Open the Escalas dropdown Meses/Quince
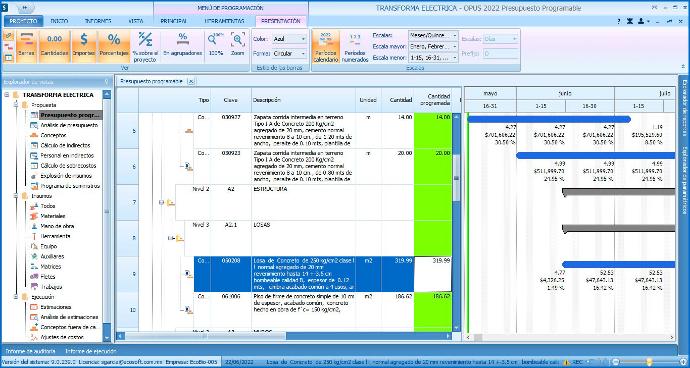The image size is (690, 368). coord(433,35)
